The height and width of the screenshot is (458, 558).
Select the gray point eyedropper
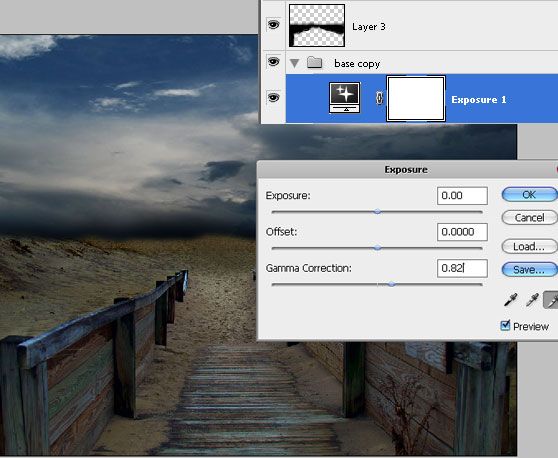click(x=532, y=300)
